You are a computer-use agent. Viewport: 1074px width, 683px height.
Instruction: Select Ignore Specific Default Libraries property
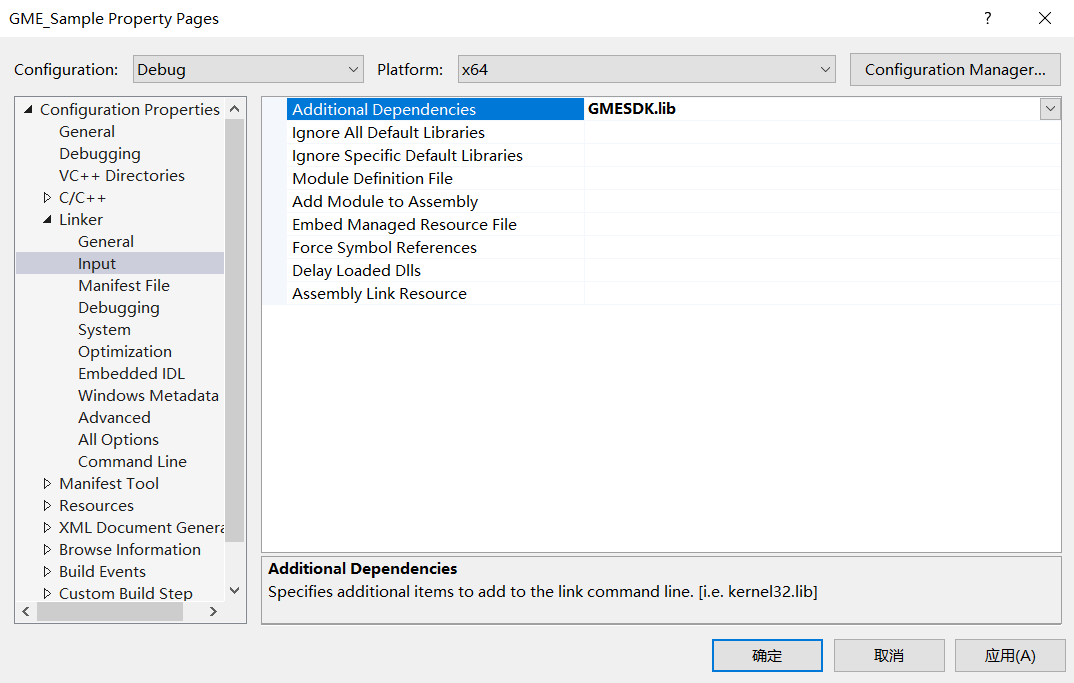pyautogui.click(x=408, y=156)
